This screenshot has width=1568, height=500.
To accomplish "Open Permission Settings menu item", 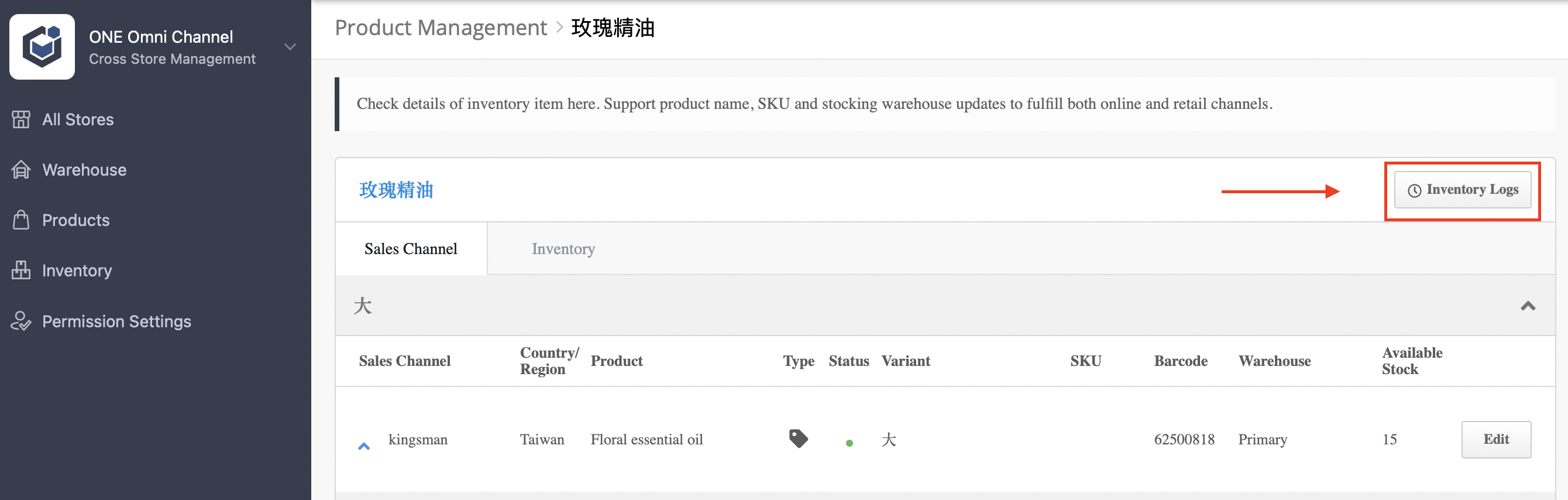I will pyautogui.click(x=116, y=321).
